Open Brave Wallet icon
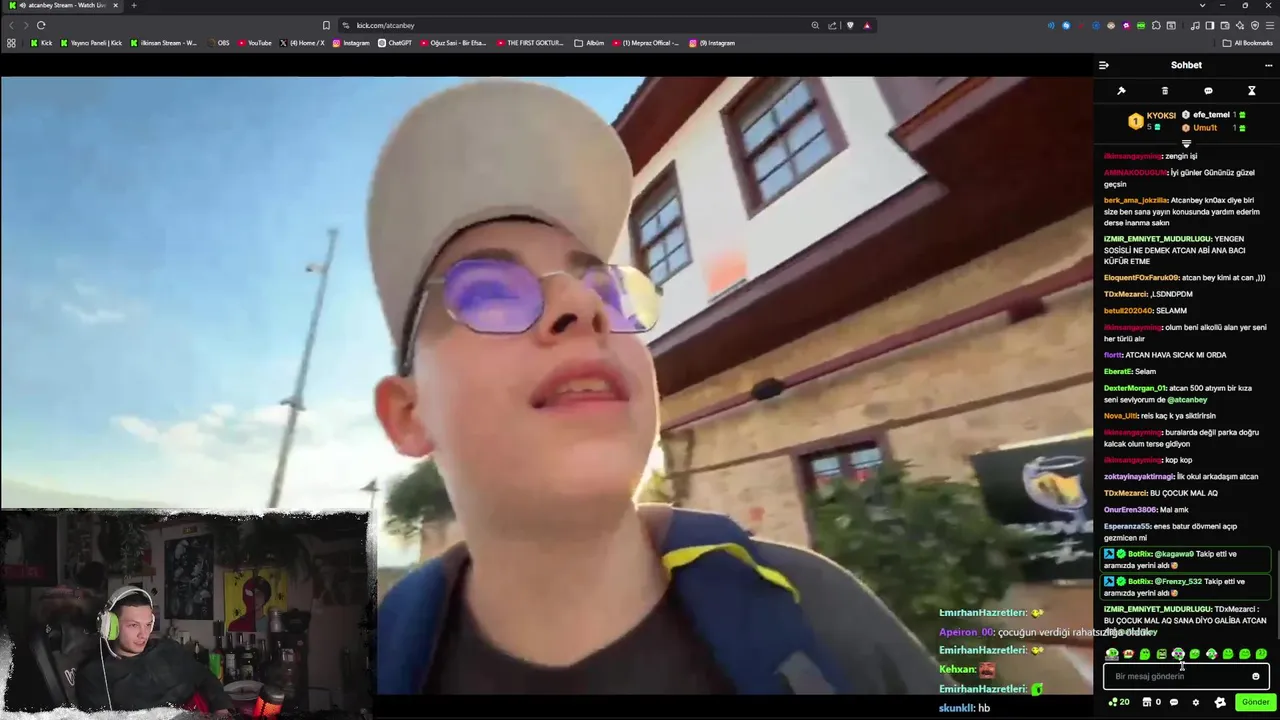Screen dimensions: 1280x720 [1225, 25]
